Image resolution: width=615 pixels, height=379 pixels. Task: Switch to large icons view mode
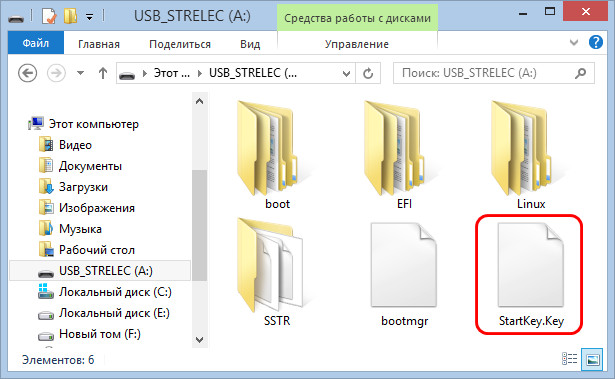pos(592,359)
